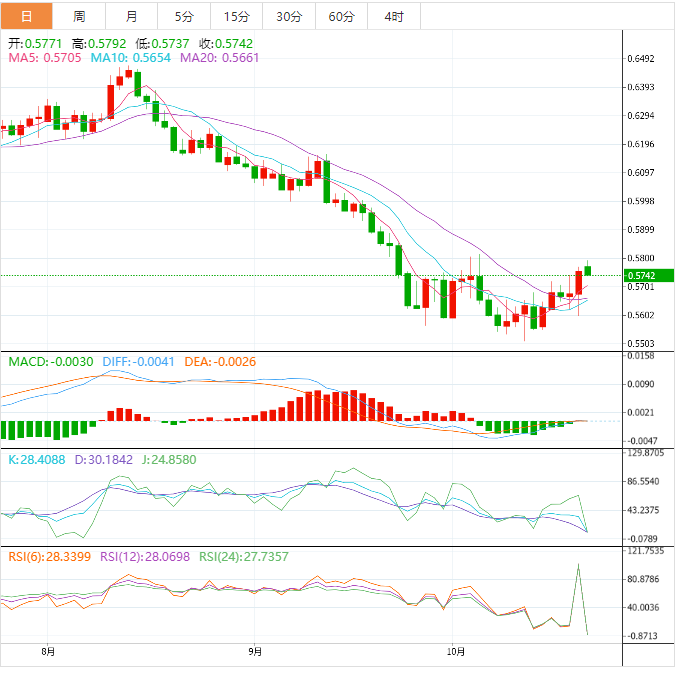
Task: Open the 4时 timeframe tab
Action: pyautogui.click(x=394, y=16)
